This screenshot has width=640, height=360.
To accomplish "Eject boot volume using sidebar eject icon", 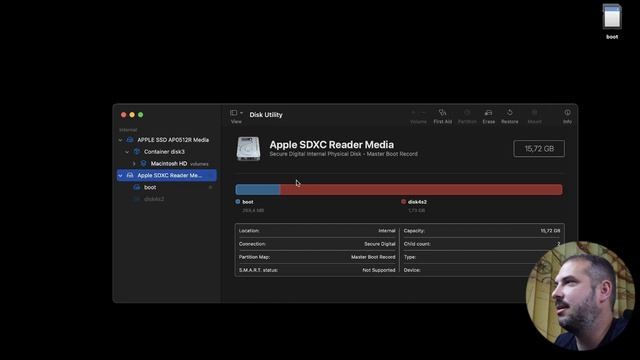I will [x=210, y=187].
